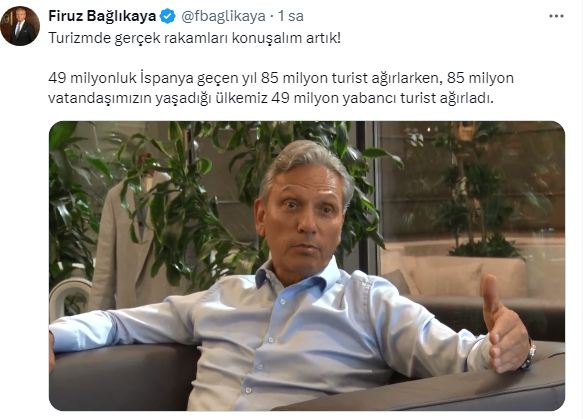The width and height of the screenshot is (583, 419).
Task: Open the three-dot more options menu
Action: click(x=556, y=16)
